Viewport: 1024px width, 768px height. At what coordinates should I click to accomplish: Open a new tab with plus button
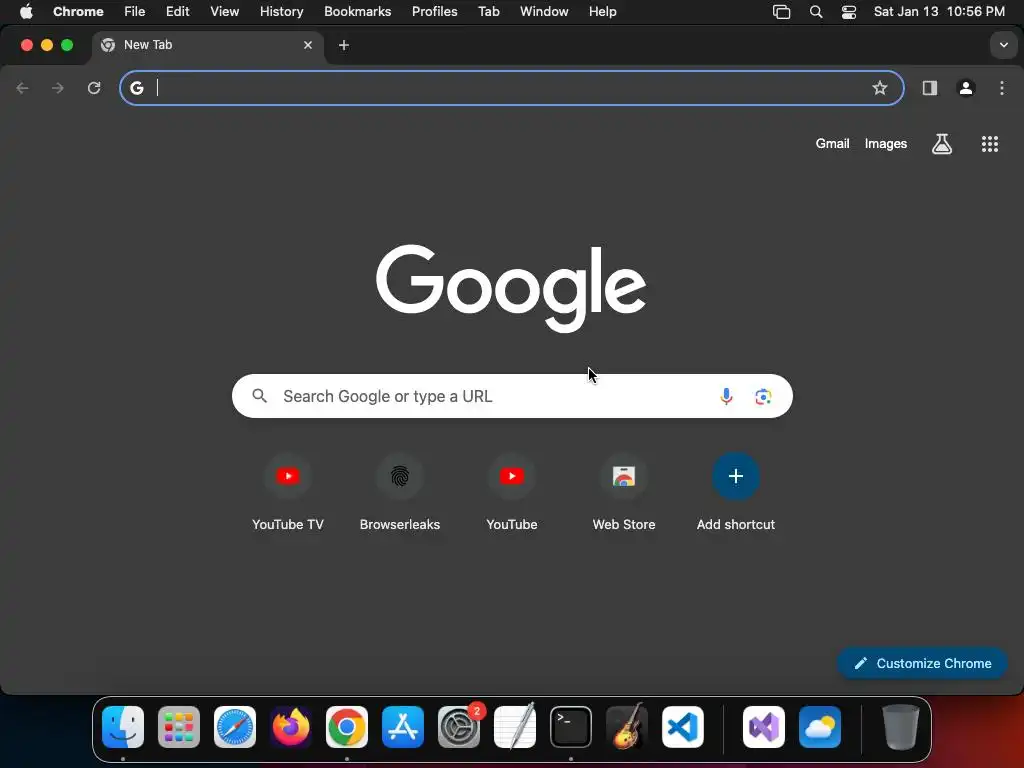tap(344, 45)
